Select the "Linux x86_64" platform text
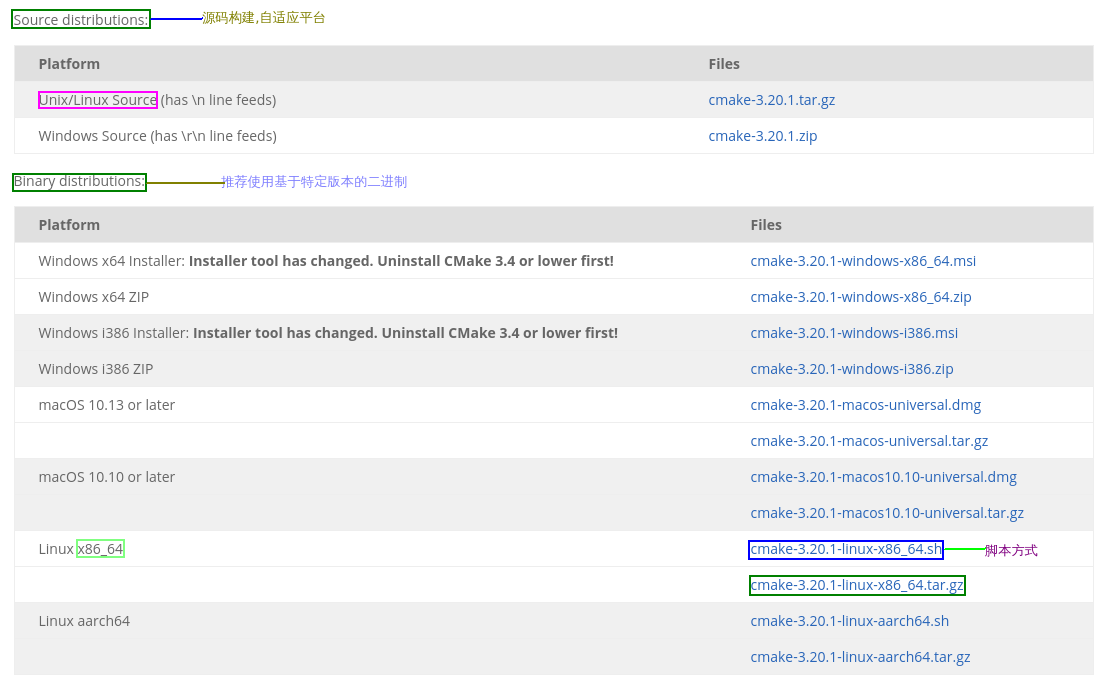The image size is (1095, 675). pyautogui.click(x=81, y=549)
